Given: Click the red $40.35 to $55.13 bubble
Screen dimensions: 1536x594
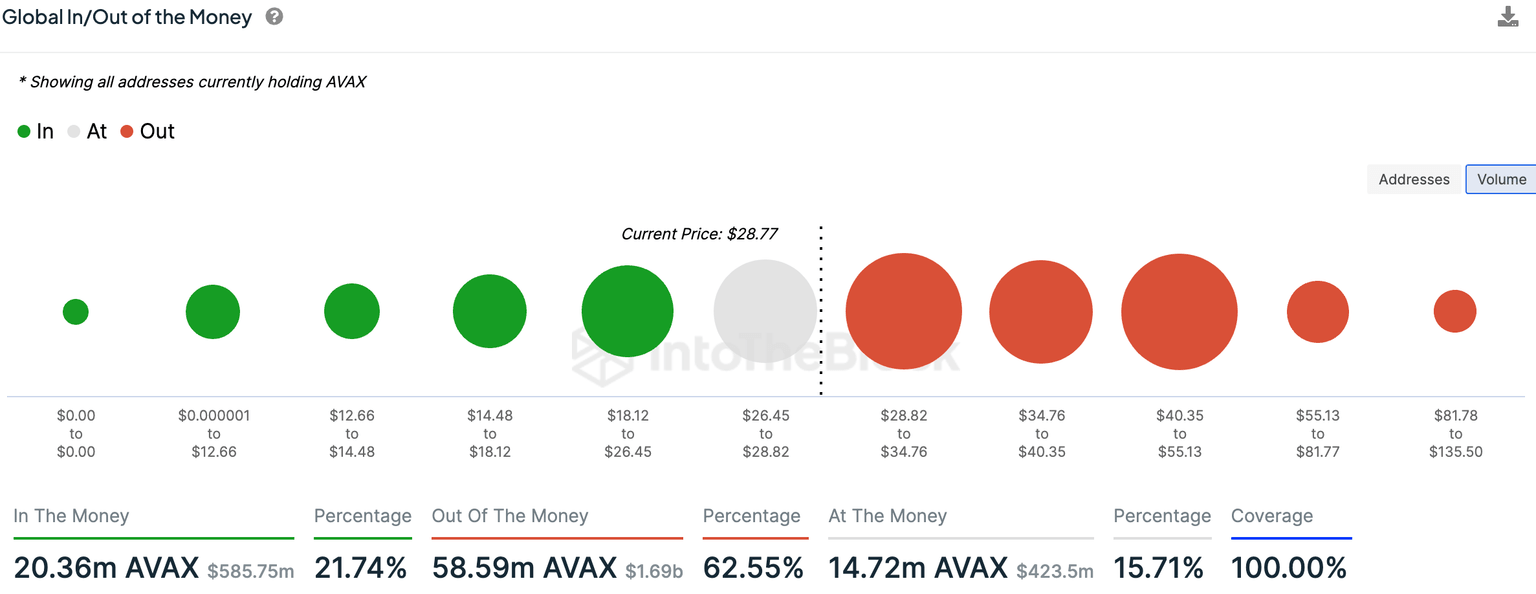Looking at the screenshot, I should (1179, 311).
